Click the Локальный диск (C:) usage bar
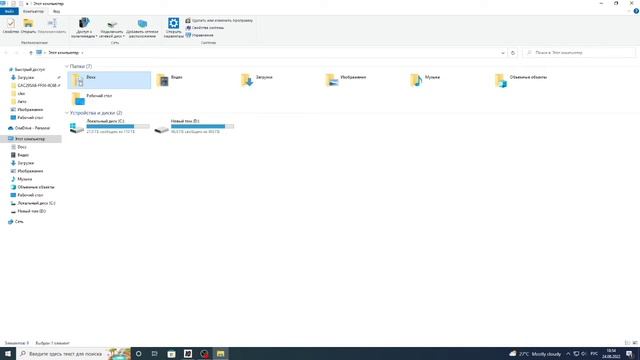The width and height of the screenshot is (640, 360). click(x=118, y=127)
